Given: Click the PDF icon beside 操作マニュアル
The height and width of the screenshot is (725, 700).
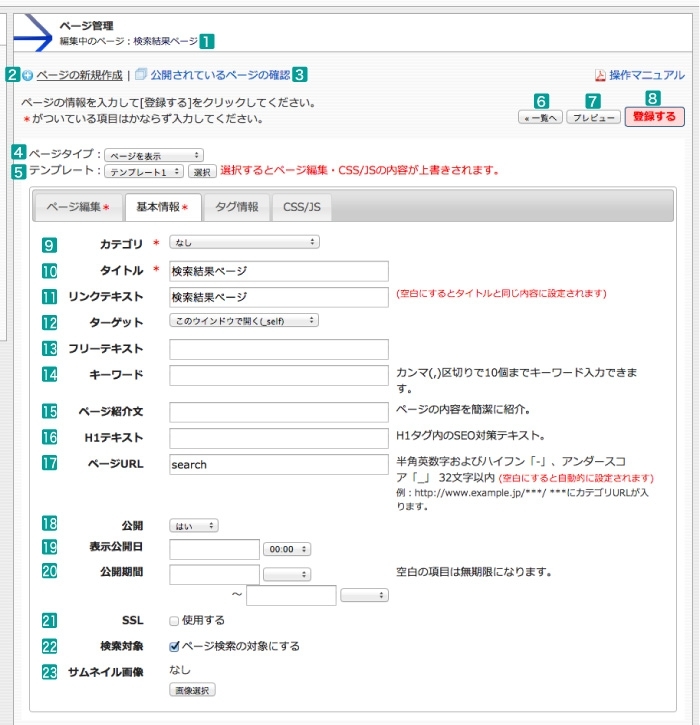Looking at the screenshot, I should [x=600, y=75].
